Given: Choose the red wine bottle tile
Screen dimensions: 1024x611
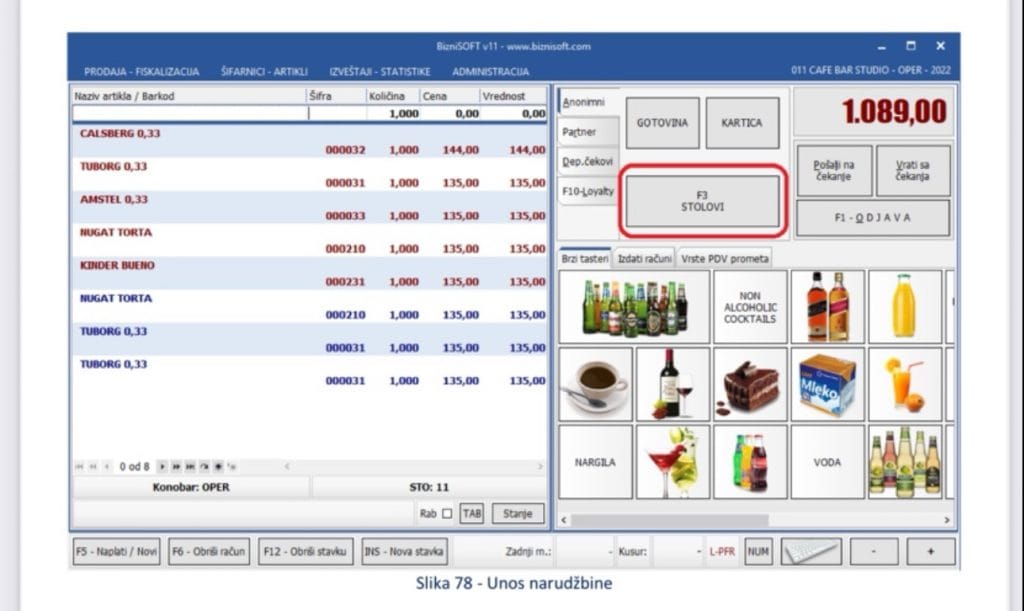Looking at the screenshot, I should [x=673, y=383].
